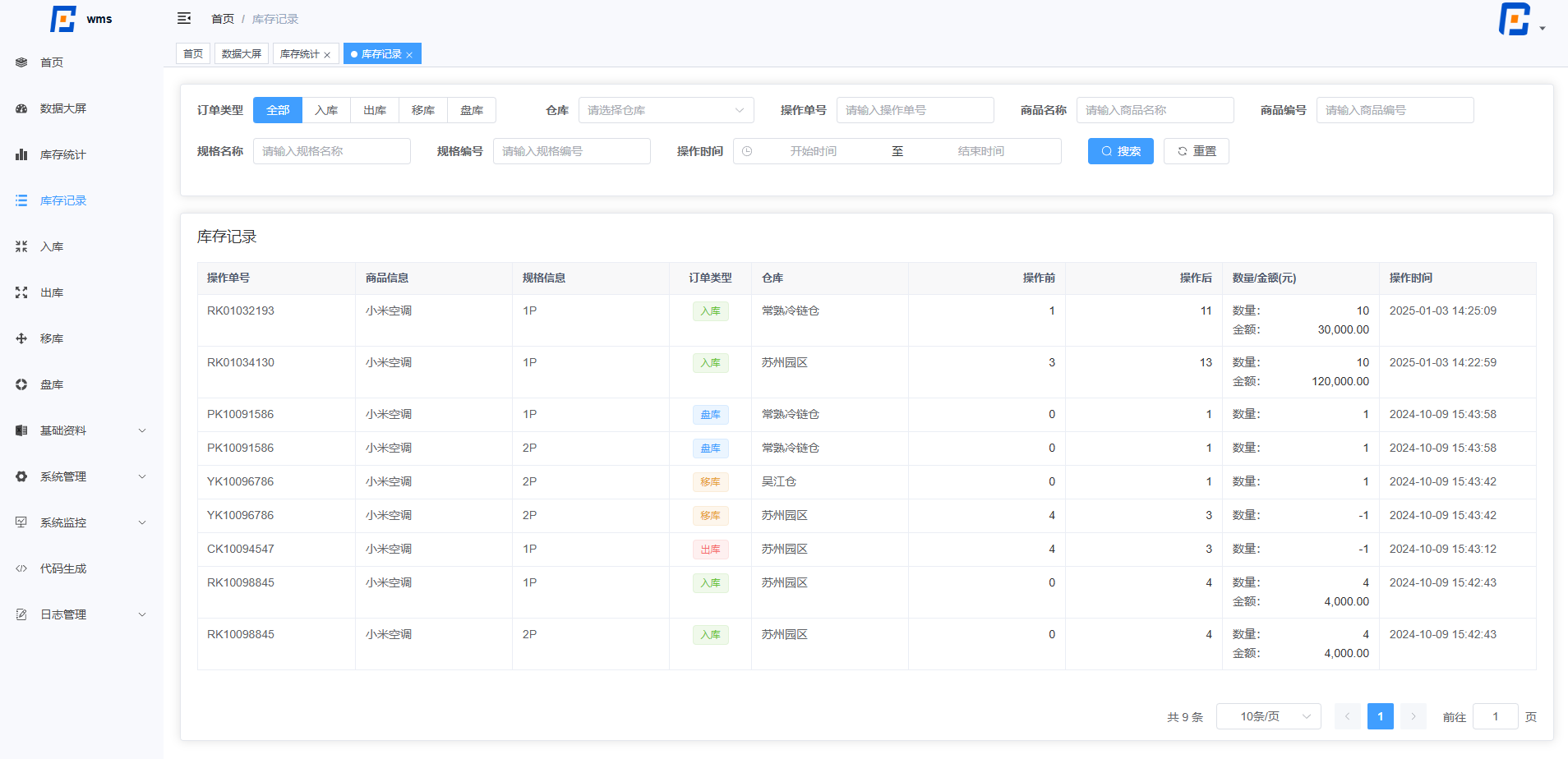Close the 库存记录 tab with its x
Viewport: 1568px width, 759px height.
point(409,55)
